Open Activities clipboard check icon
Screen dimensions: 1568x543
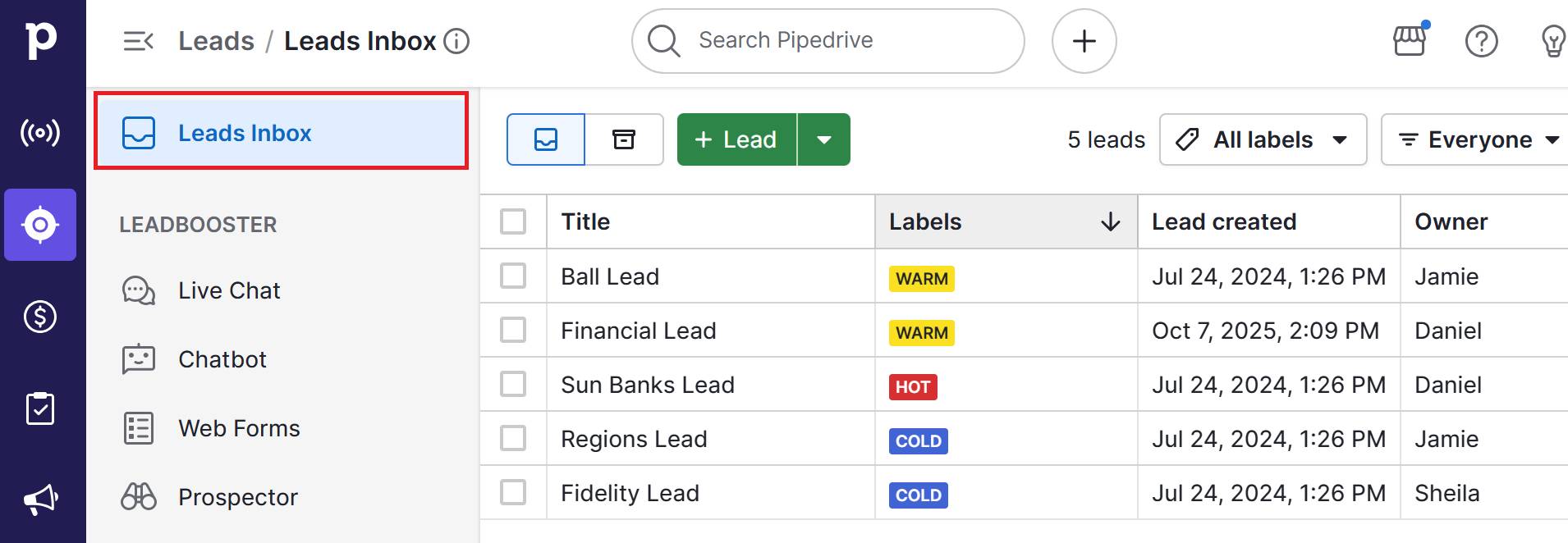tap(40, 408)
